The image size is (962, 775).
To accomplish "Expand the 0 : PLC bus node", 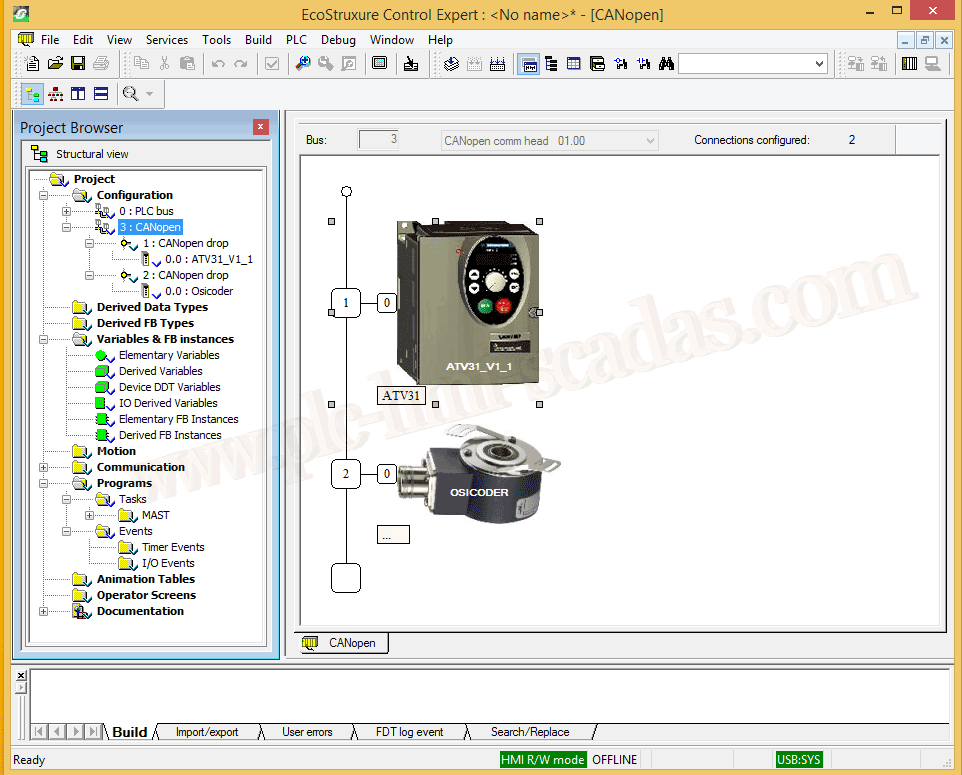I will (66, 211).
